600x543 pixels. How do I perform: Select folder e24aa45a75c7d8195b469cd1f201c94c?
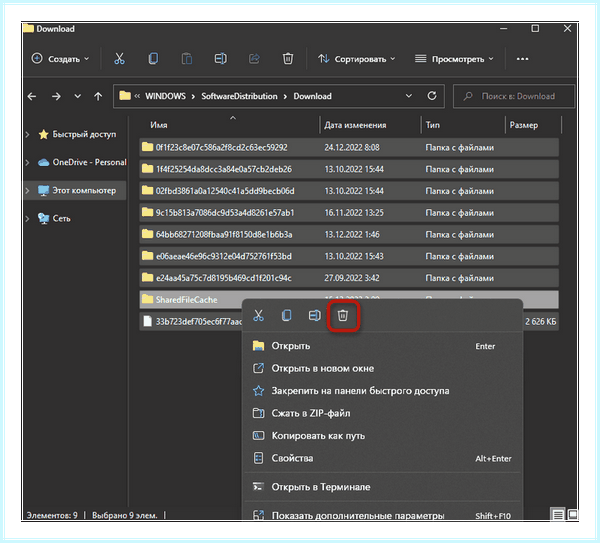[349, 278]
